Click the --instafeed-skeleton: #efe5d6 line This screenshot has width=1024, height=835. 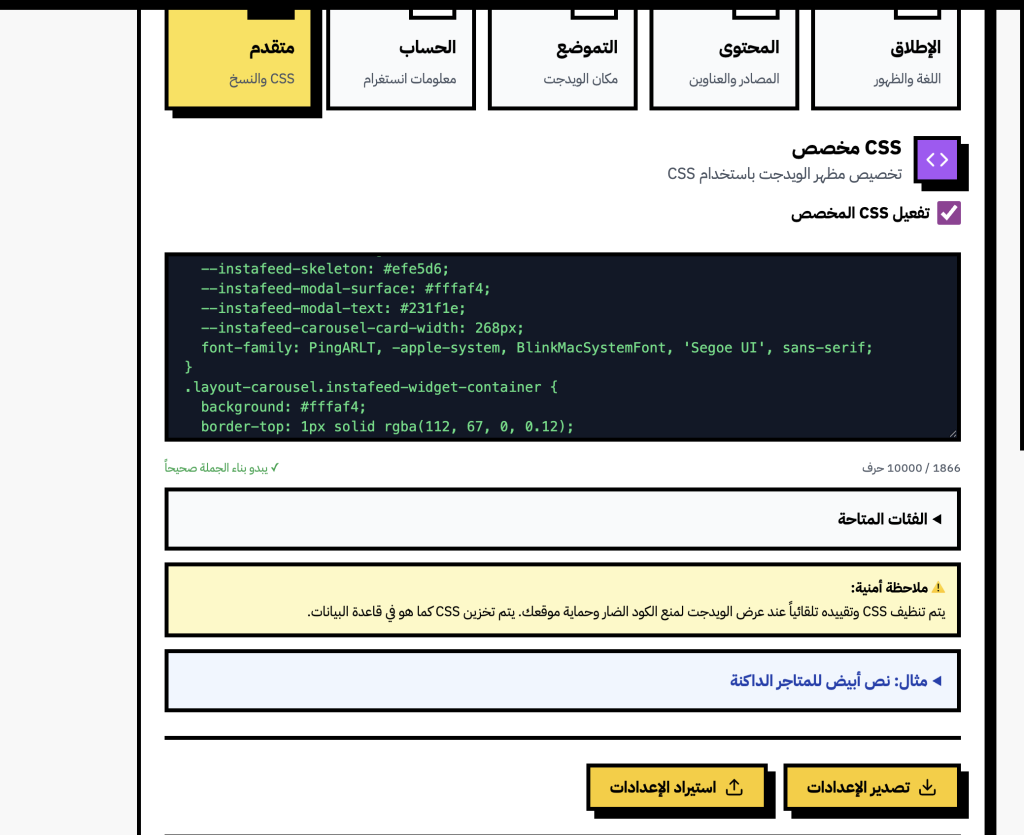click(x=325, y=269)
